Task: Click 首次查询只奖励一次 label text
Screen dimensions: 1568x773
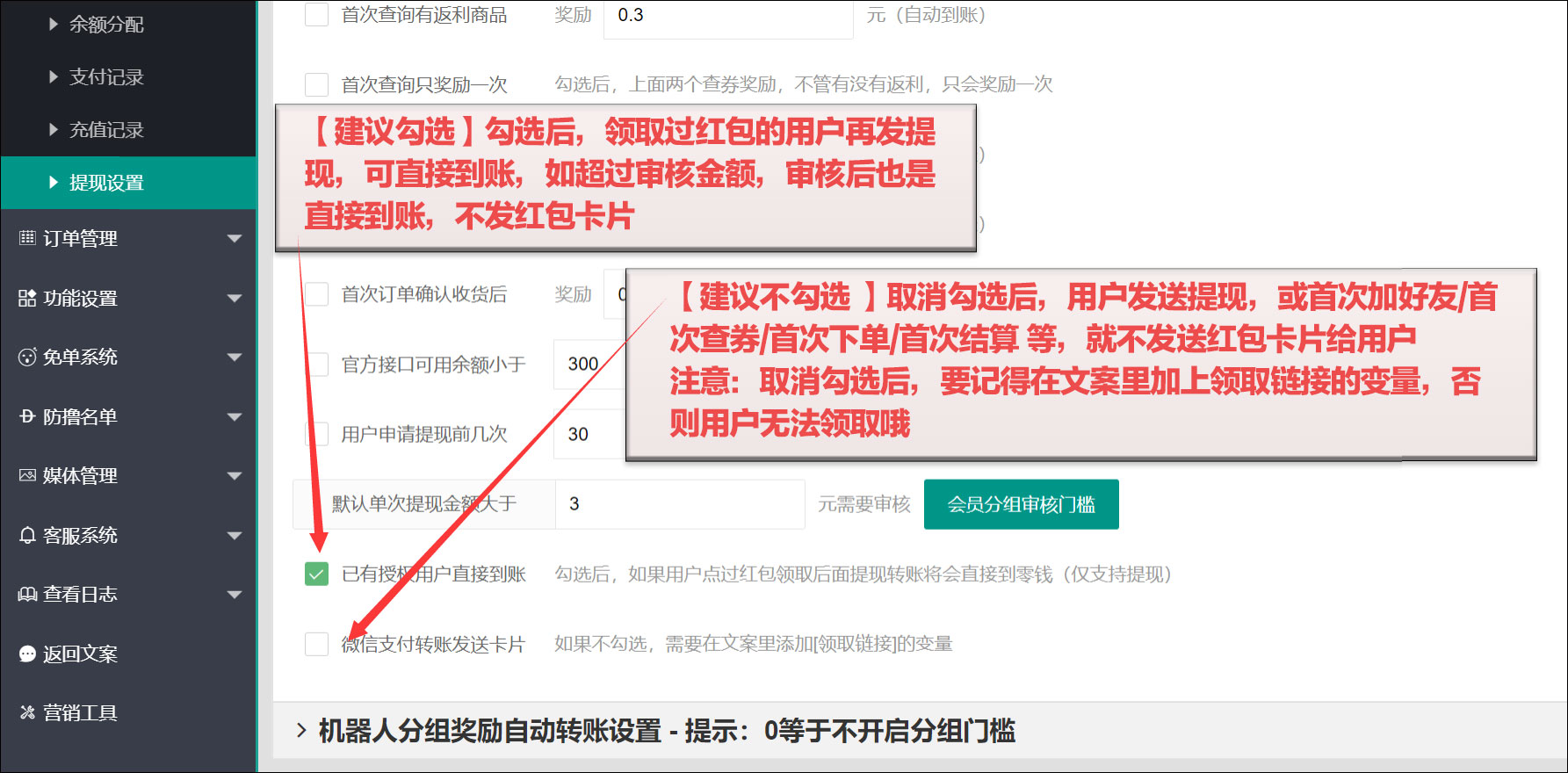Action: 424,84
